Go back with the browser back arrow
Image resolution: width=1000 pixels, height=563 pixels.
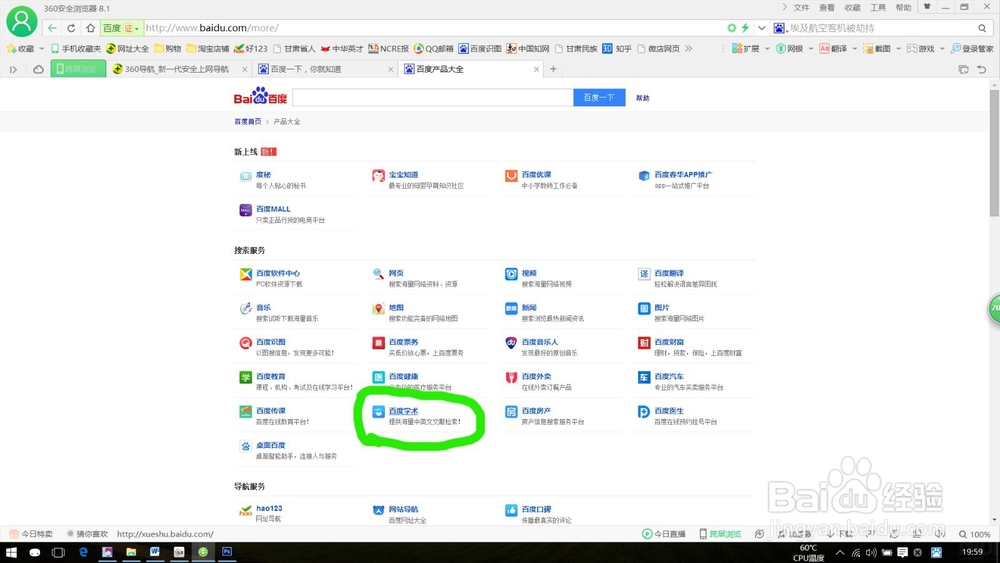52,28
